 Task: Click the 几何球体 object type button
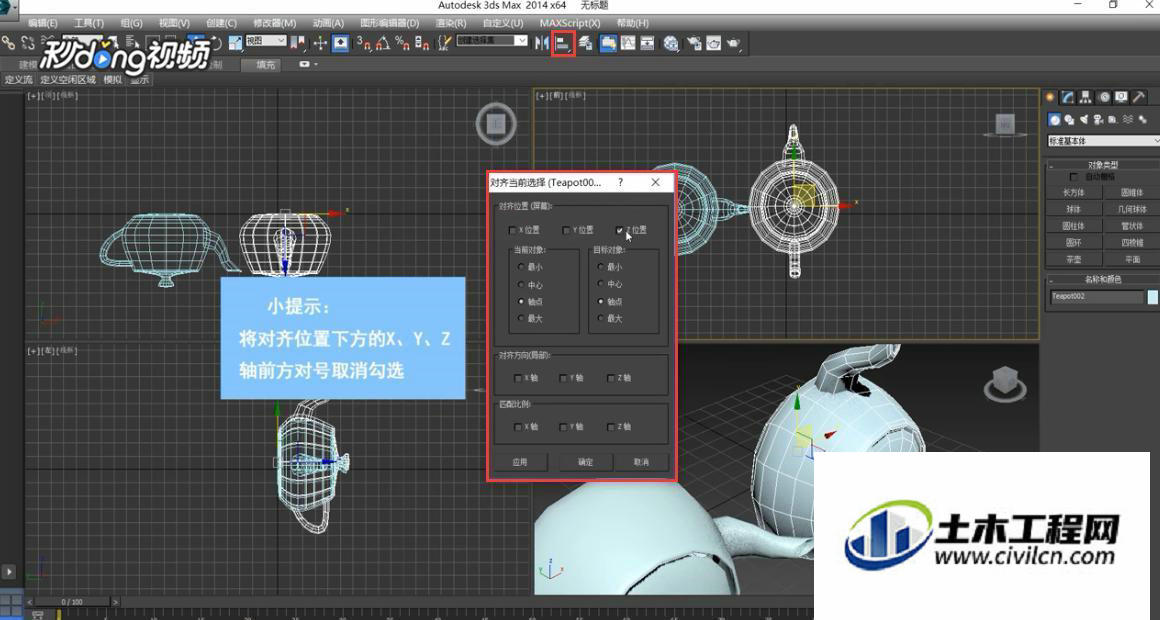(x=1132, y=209)
